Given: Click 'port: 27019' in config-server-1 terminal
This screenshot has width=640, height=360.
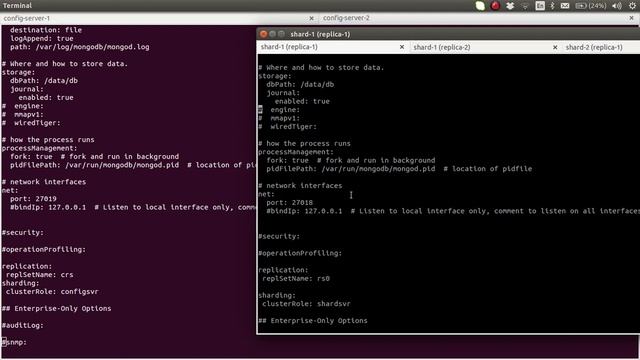Looking at the screenshot, I should (x=33, y=199).
